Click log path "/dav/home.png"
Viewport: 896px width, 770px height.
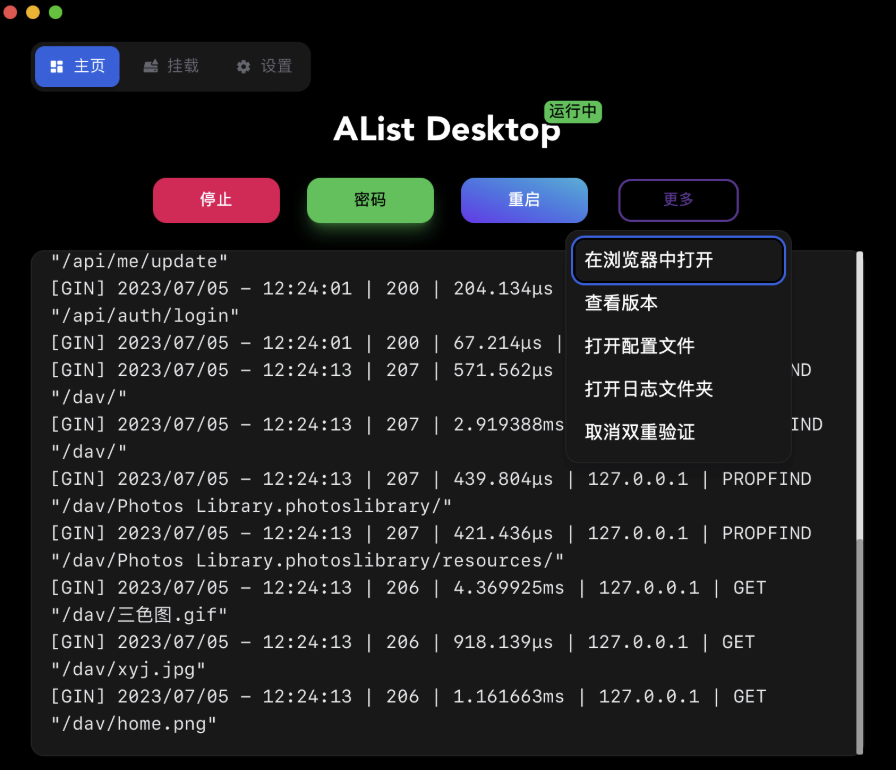[x=134, y=724]
